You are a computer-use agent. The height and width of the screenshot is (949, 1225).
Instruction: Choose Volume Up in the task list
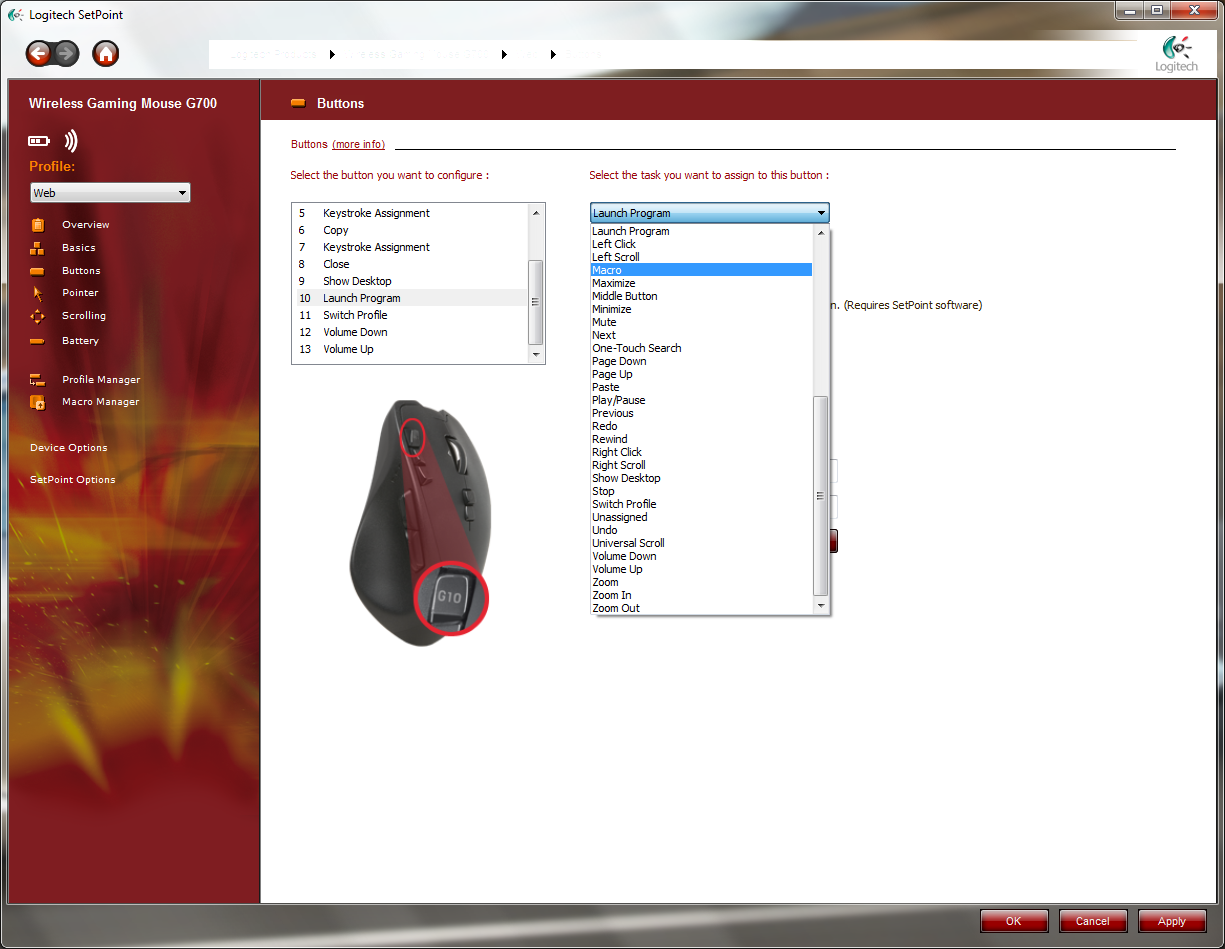[x=701, y=569]
